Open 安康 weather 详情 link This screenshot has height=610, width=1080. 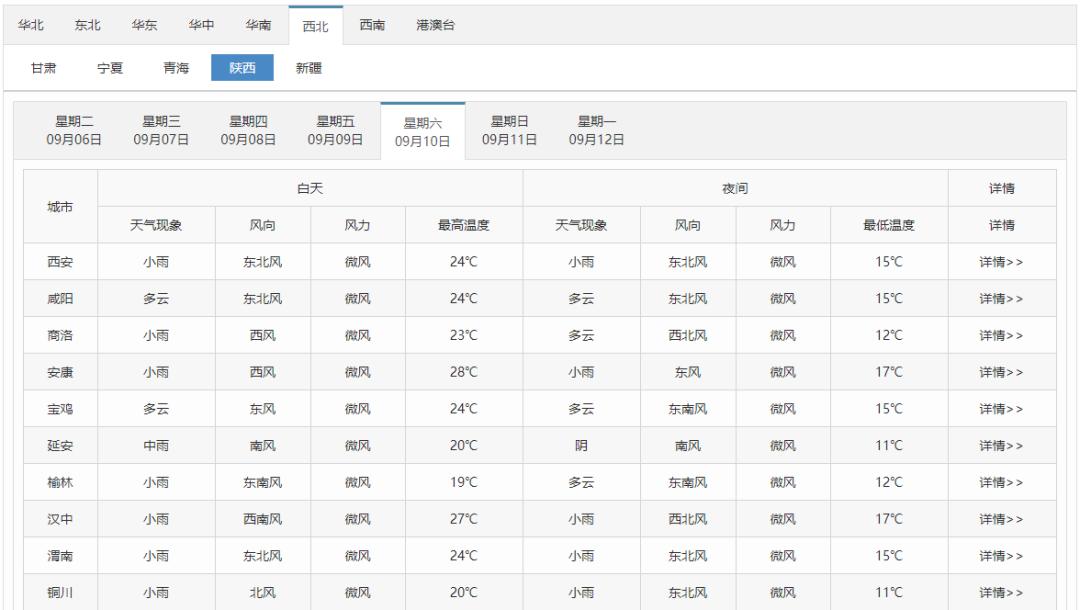point(1001,372)
